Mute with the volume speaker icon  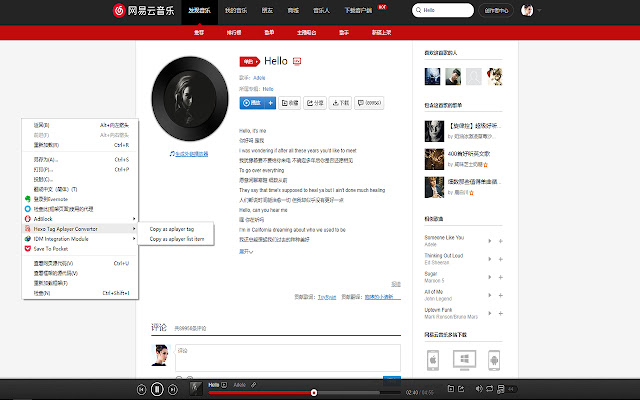[x=479, y=389]
